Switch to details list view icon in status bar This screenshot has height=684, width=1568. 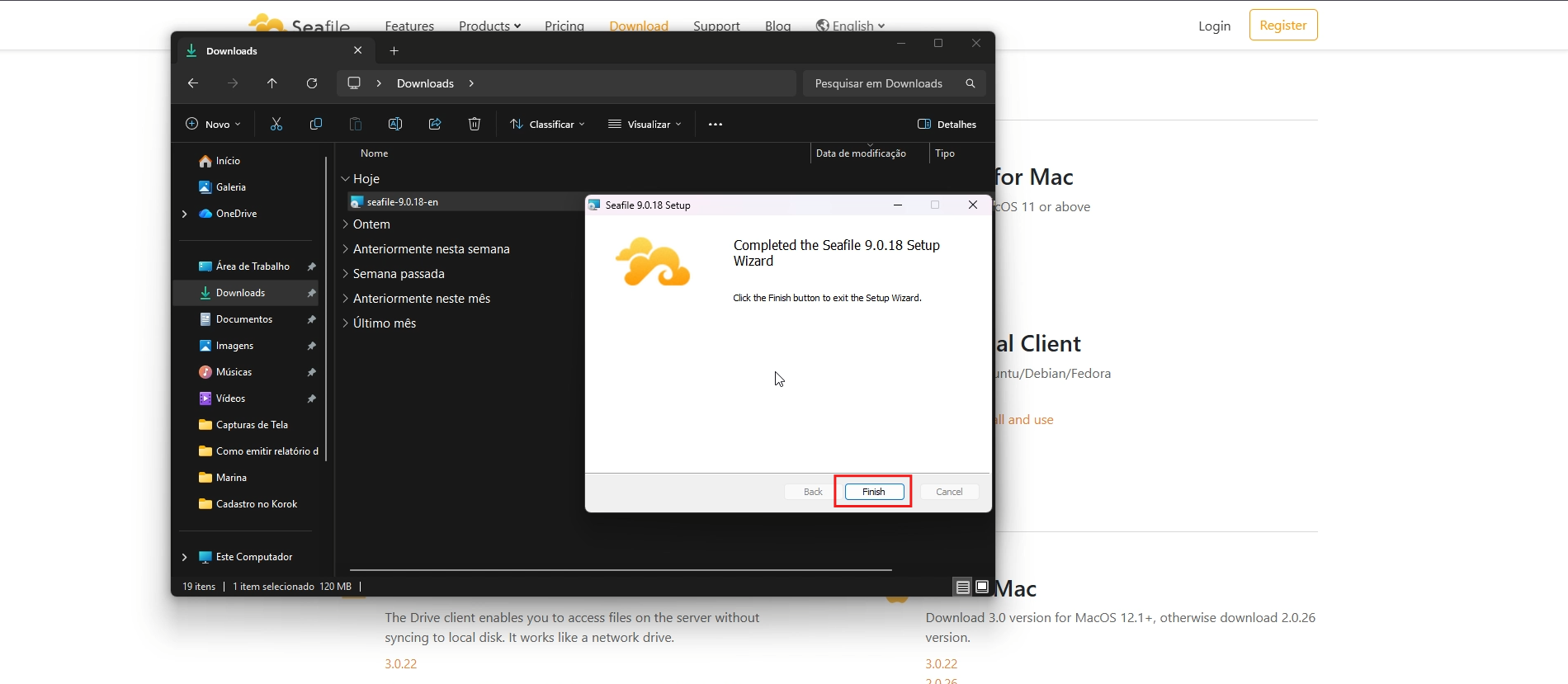[963, 587]
